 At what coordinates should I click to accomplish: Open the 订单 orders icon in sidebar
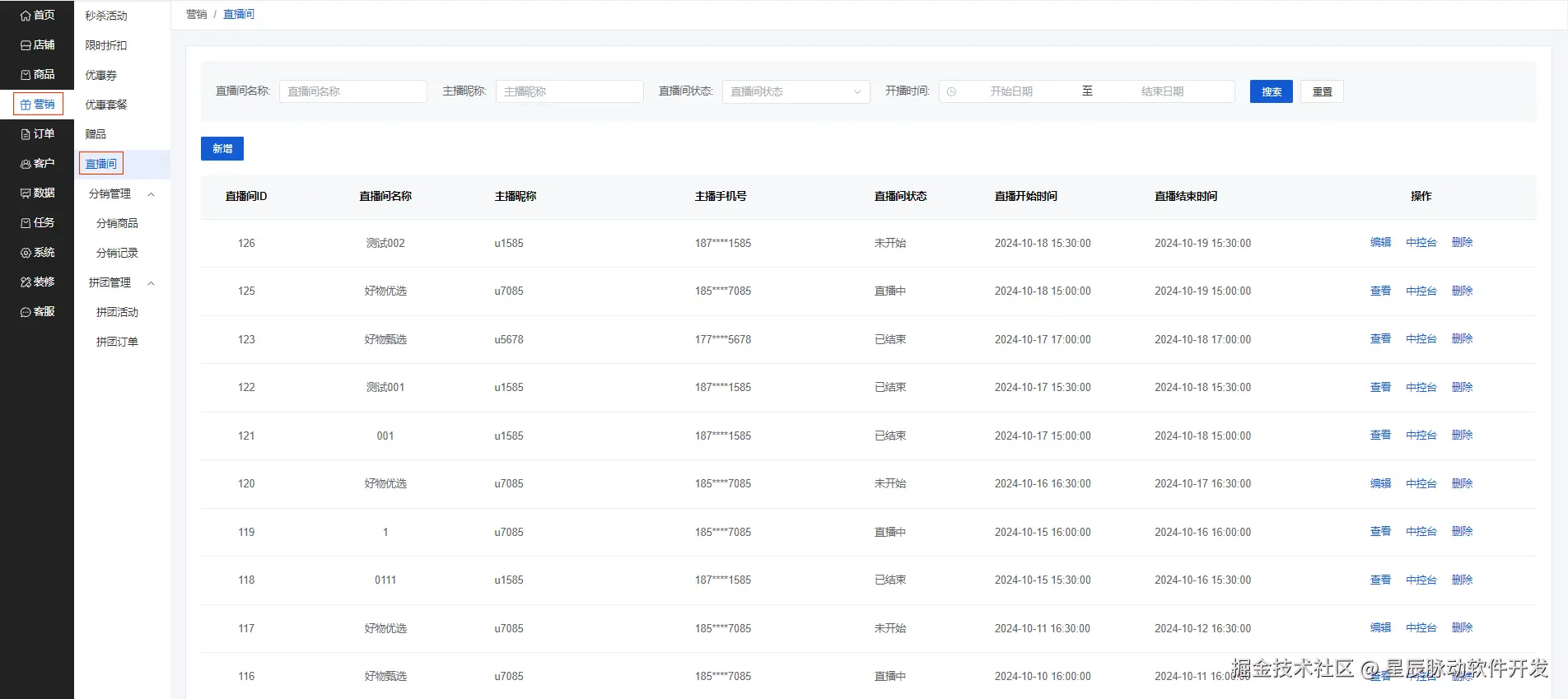(26, 134)
